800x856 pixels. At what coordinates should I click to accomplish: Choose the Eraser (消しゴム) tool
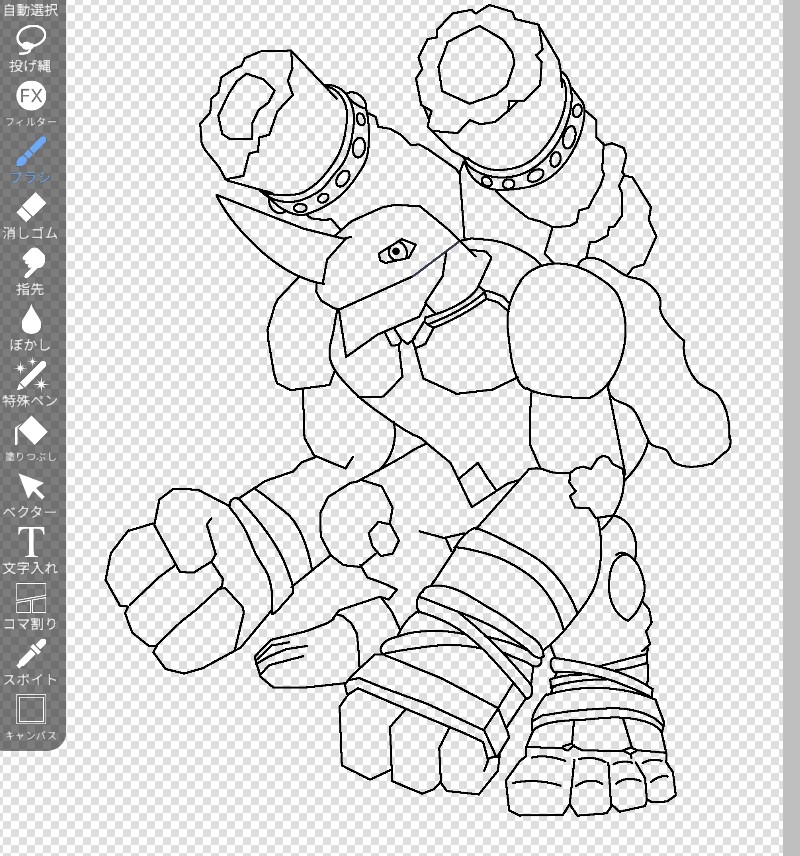31,216
